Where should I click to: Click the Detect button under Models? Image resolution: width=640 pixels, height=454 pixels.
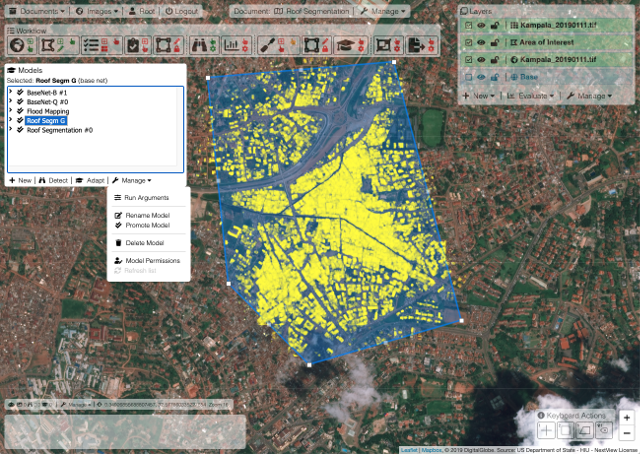[x=54, y=180]
